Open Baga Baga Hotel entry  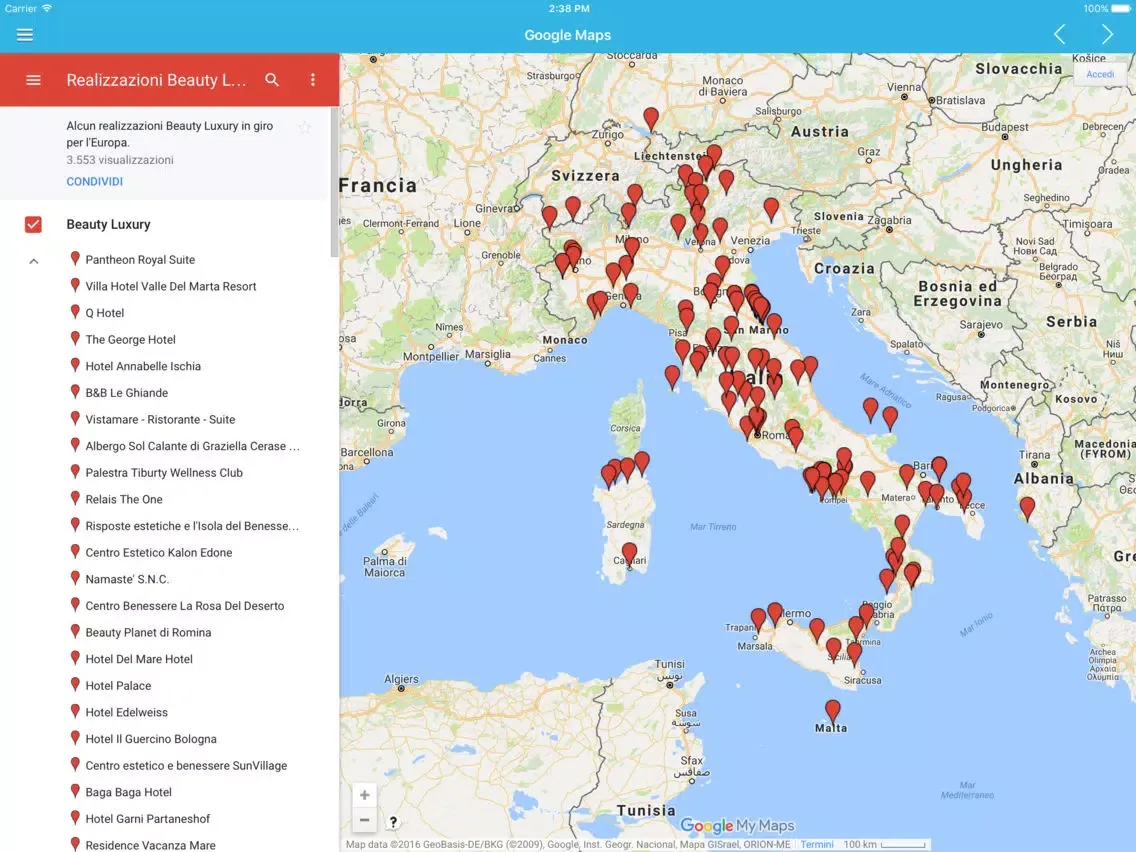(128, 792)
